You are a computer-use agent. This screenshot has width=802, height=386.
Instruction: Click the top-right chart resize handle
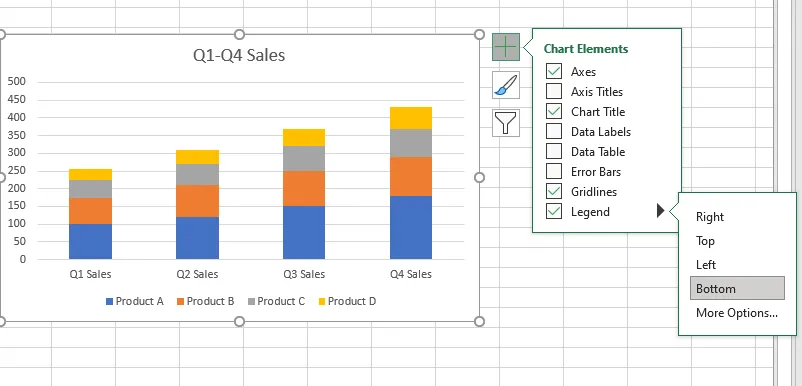(x=479, y=34)
